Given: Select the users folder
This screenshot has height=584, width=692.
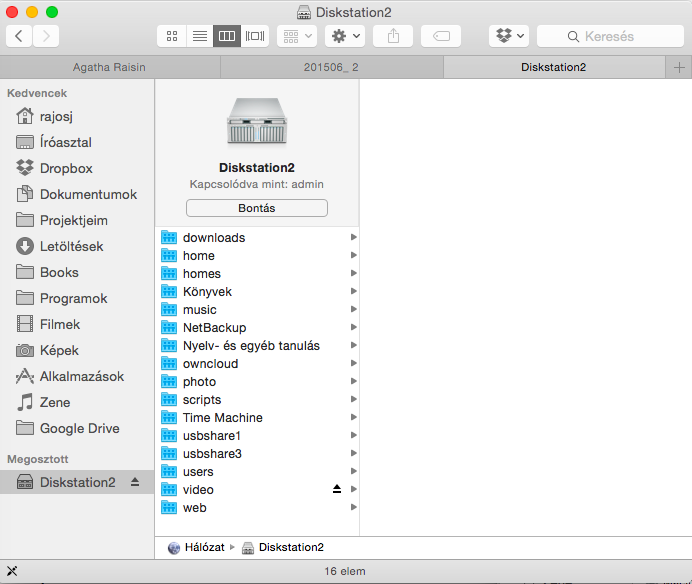Looking at the screenshot, I should (x=257, y=472).
